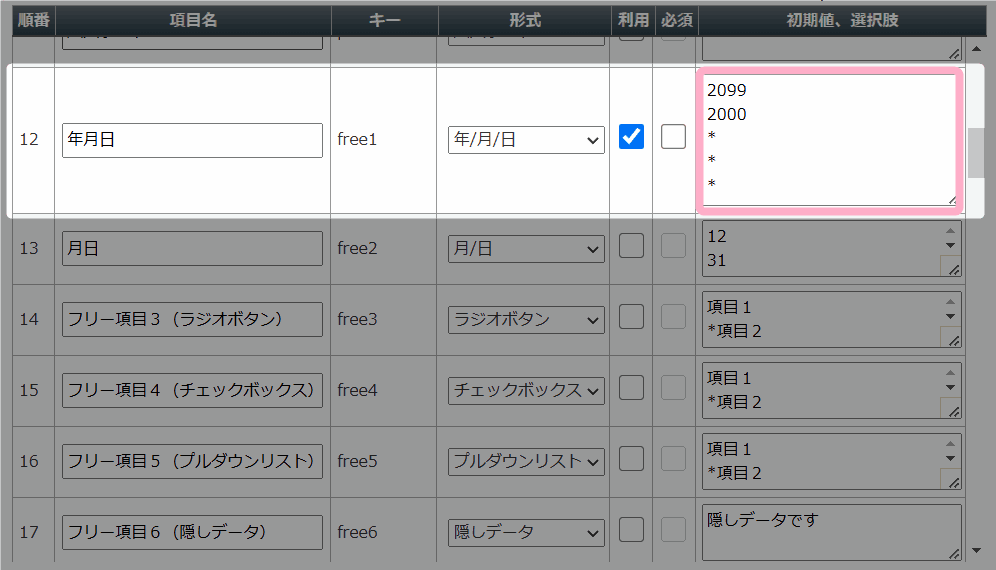Expand the ラジオボタン format dropdown
This screenshot has height=570, width=996.
[526, 320]
